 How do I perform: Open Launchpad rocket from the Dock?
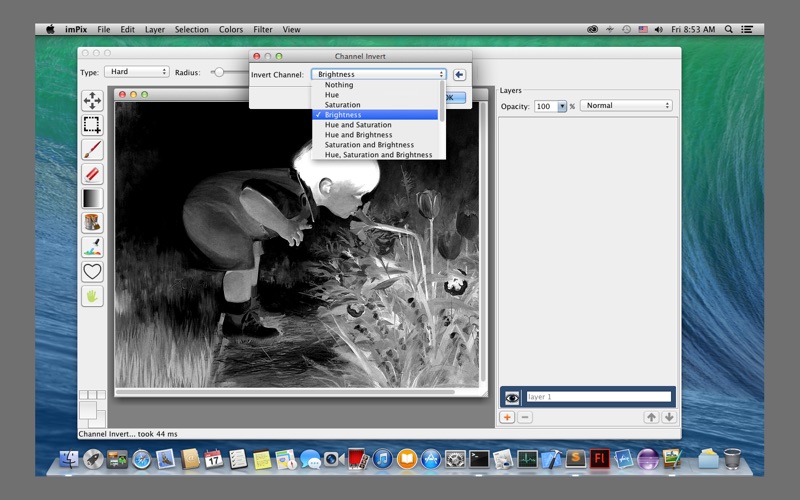93,459
